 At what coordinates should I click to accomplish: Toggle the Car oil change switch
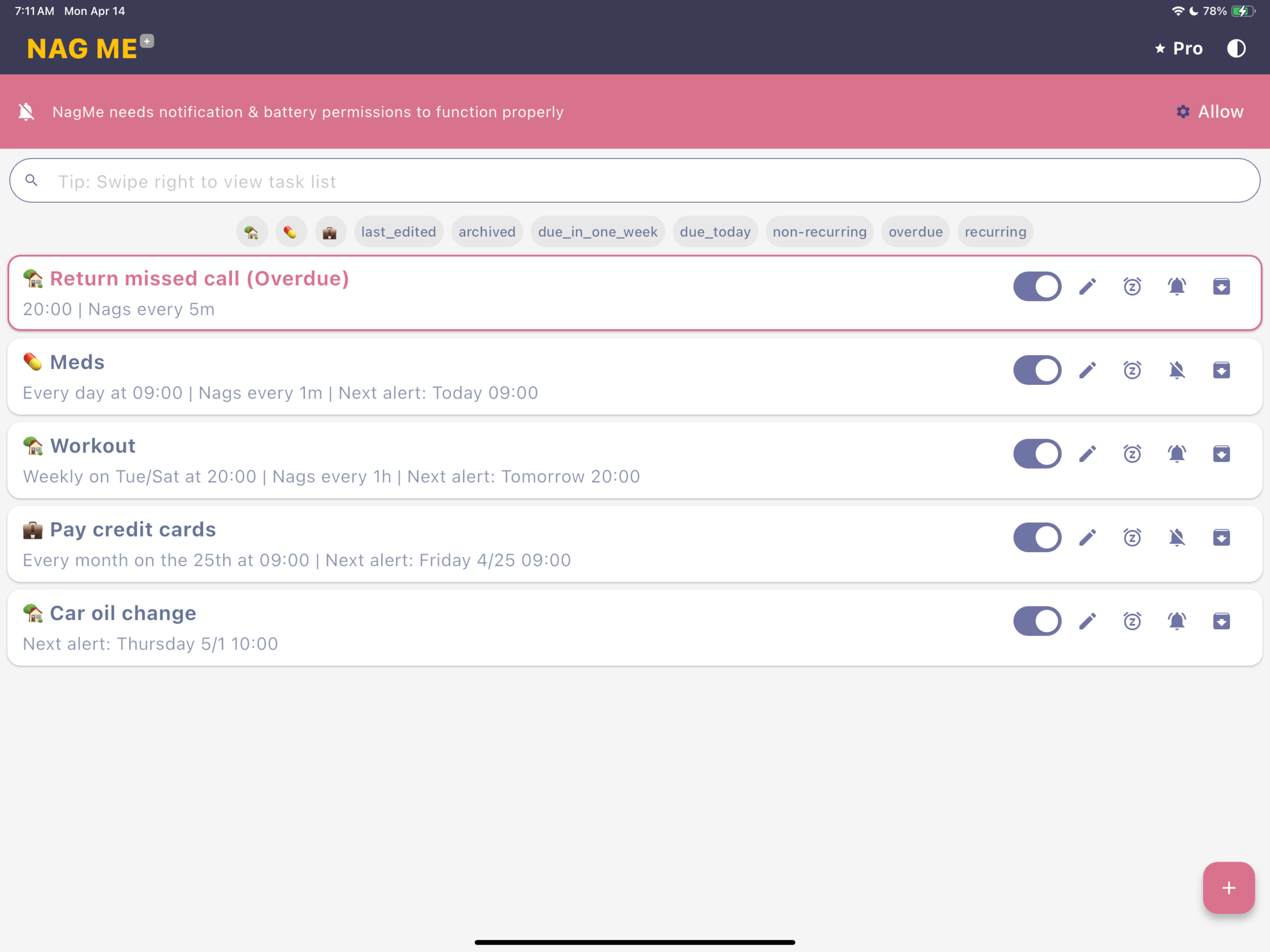click(x=1037, y=621)
